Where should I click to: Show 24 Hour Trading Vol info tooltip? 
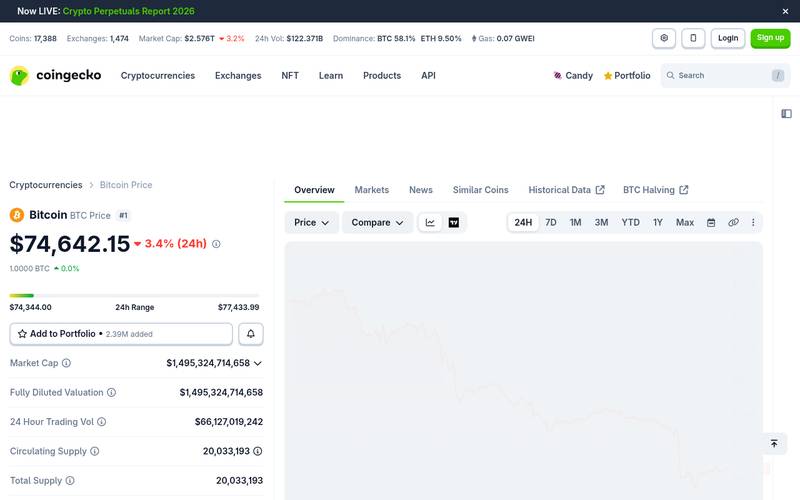tap(102, 421)
